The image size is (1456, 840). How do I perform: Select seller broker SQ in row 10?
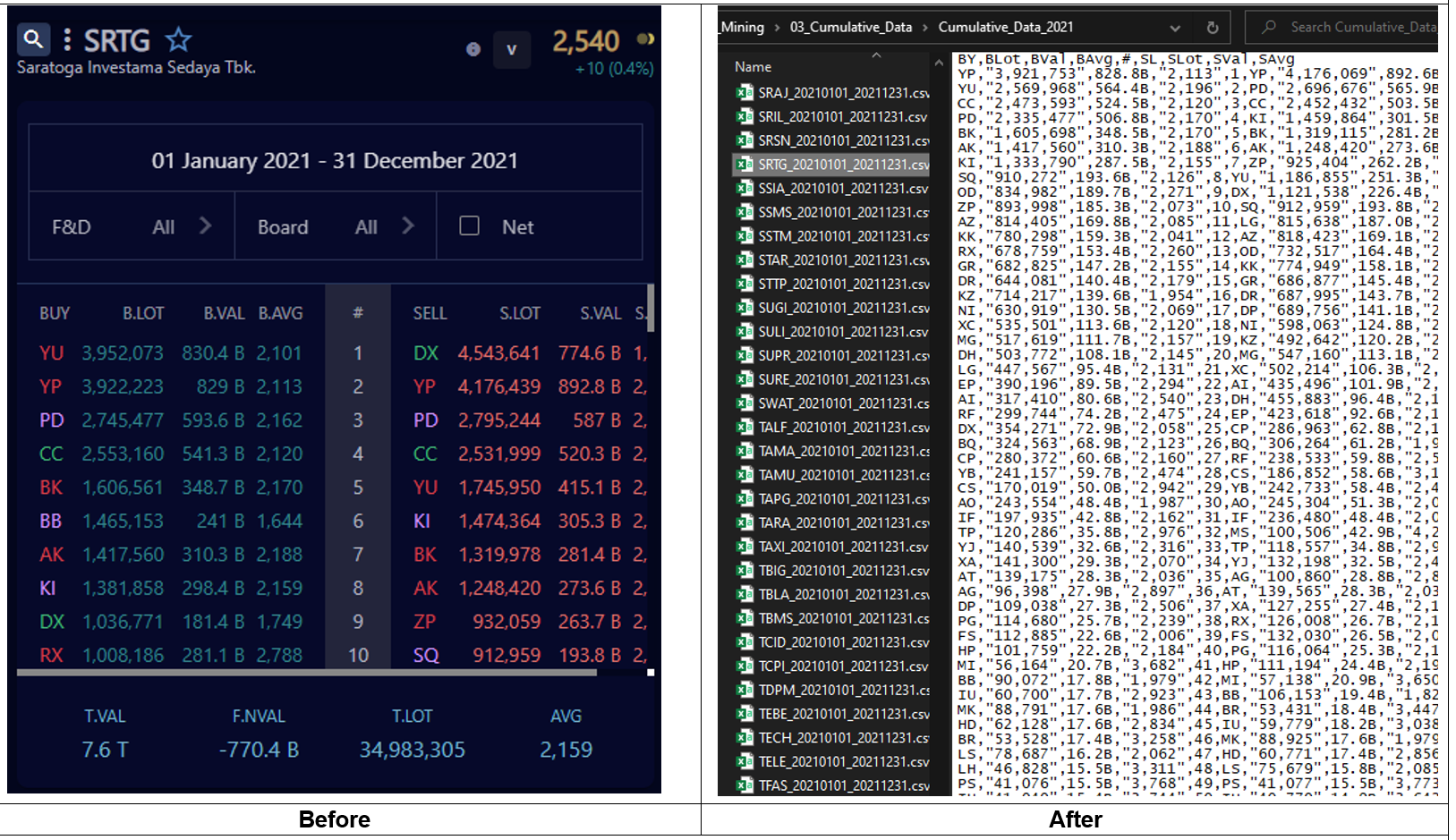426,655
